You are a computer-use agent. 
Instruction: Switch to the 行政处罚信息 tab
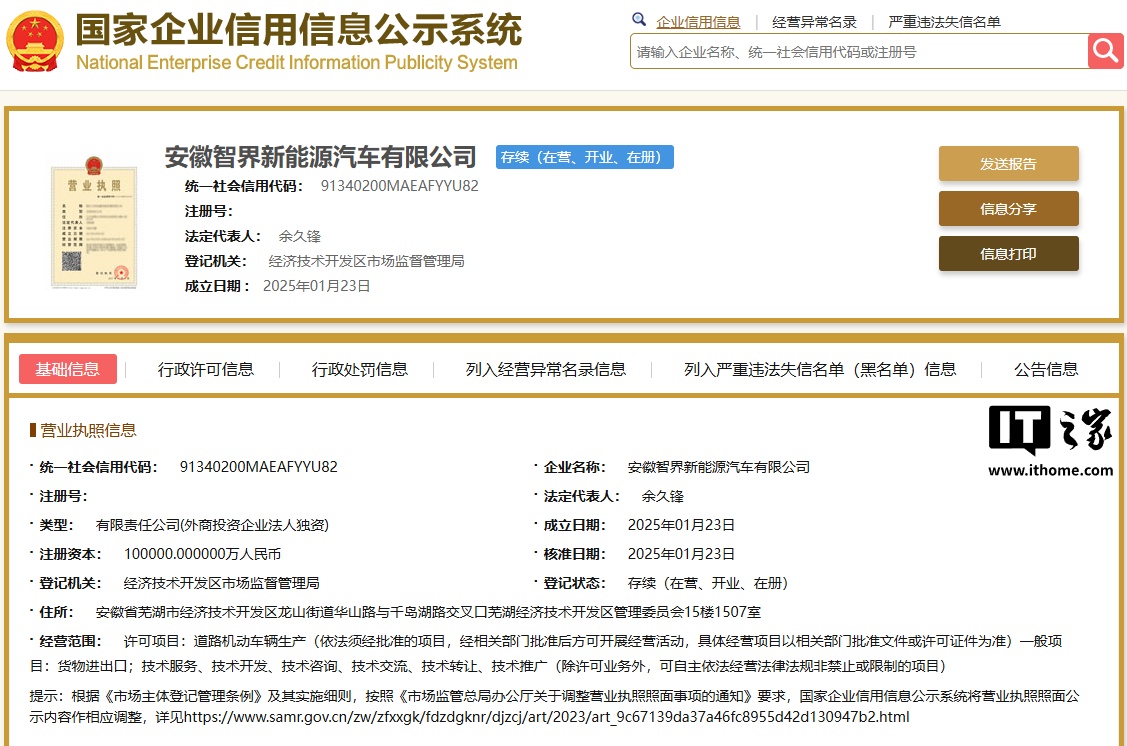(359, 369)
